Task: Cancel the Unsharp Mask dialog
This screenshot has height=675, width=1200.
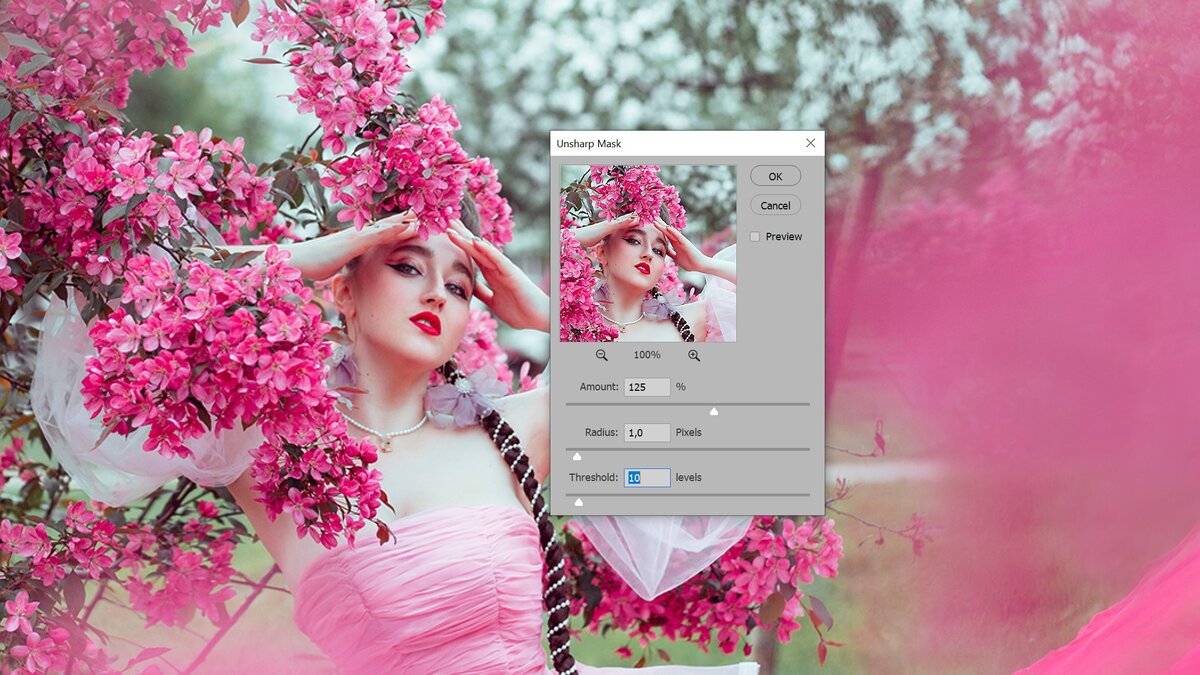Action: pyautogui.click(x=775, y=205)
